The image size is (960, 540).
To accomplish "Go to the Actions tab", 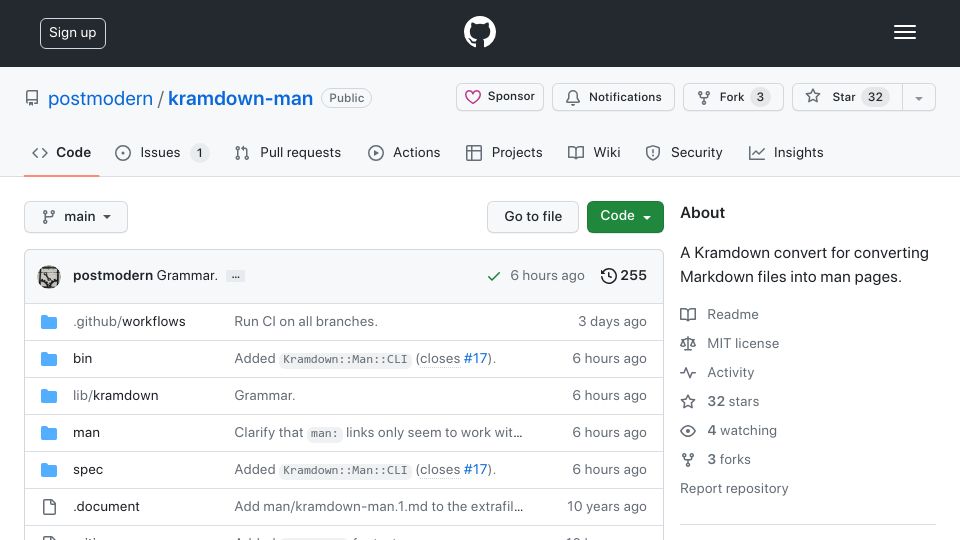I will tap(404, 152).
